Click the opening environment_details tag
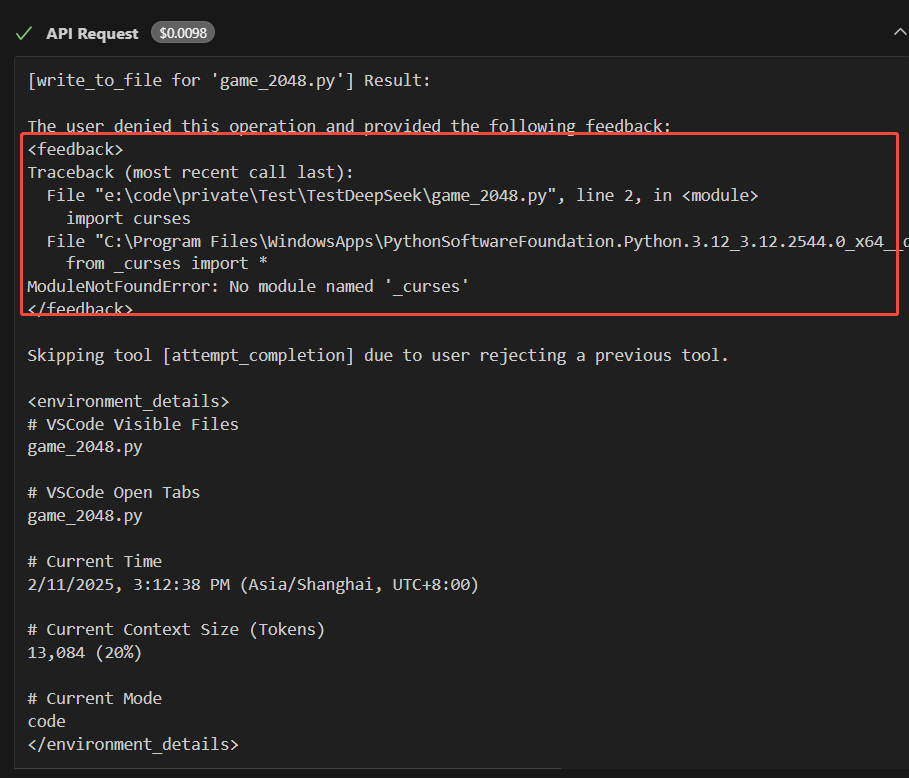 pyautogui.click(x=128, y=401)
